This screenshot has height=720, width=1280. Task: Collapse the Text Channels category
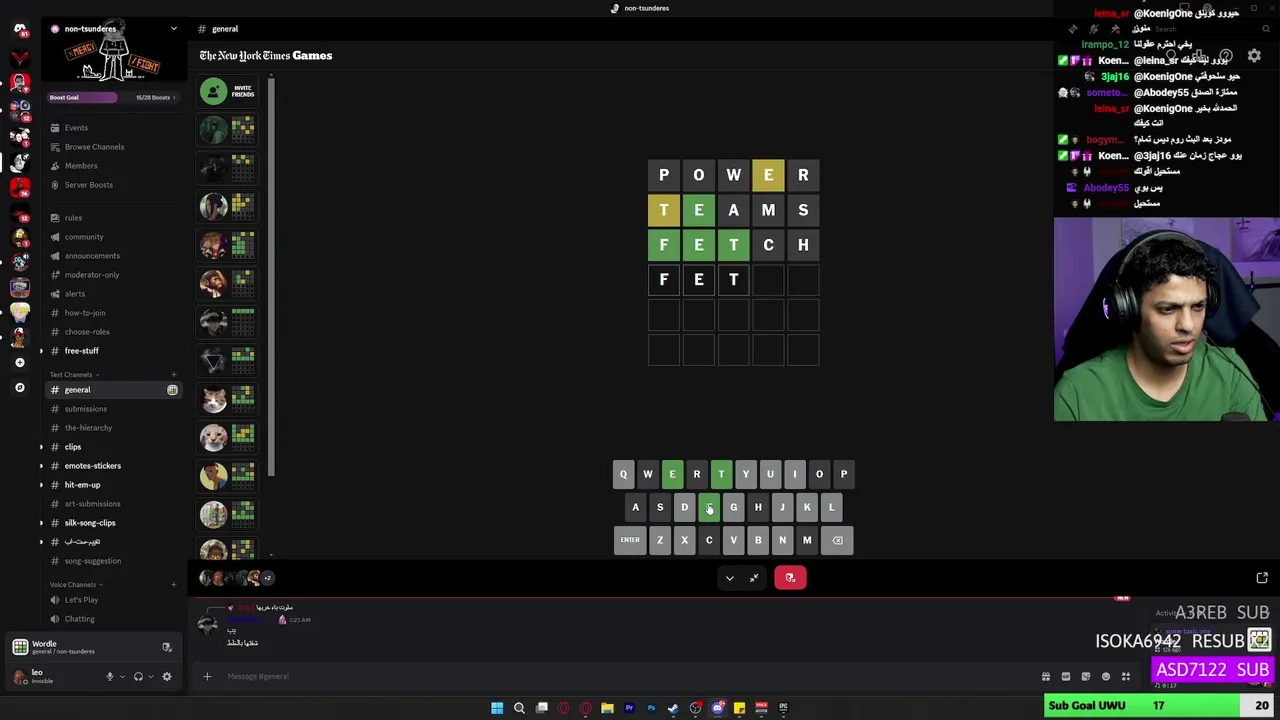72,375
